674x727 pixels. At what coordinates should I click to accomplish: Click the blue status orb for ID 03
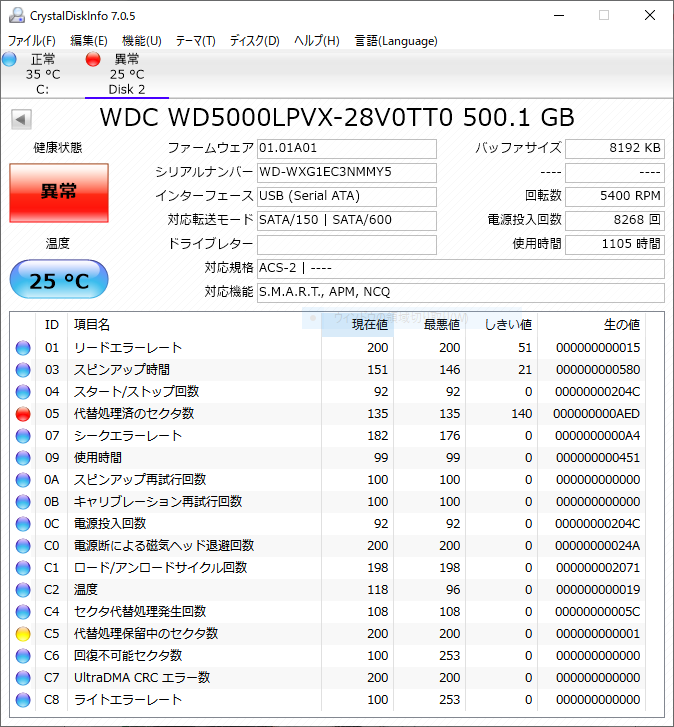[23, 370]
